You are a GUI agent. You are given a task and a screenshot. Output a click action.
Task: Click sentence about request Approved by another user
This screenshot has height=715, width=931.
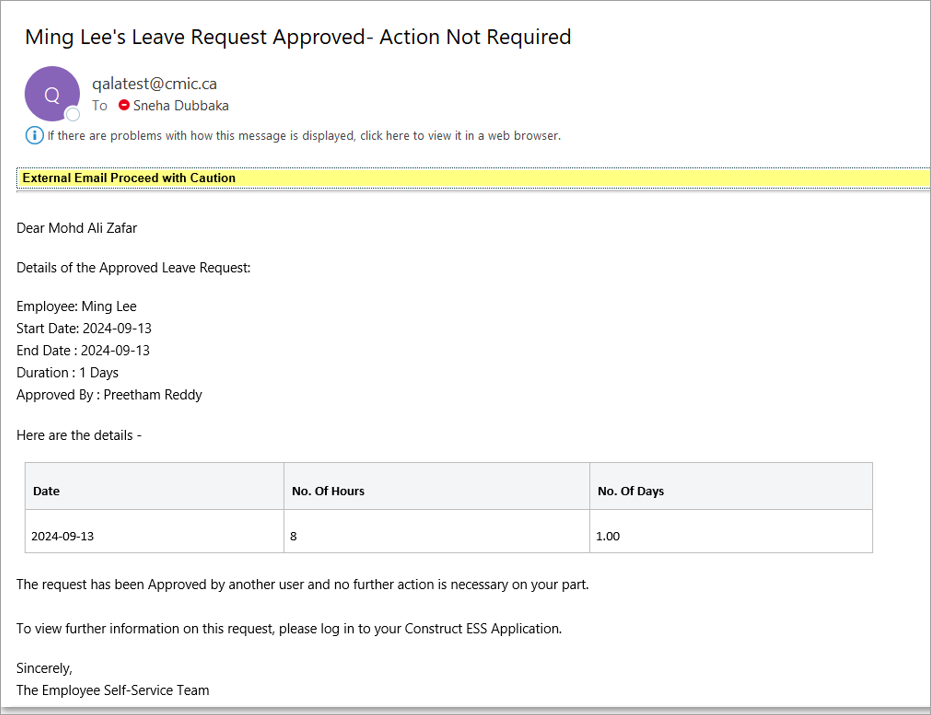[303, 584]
